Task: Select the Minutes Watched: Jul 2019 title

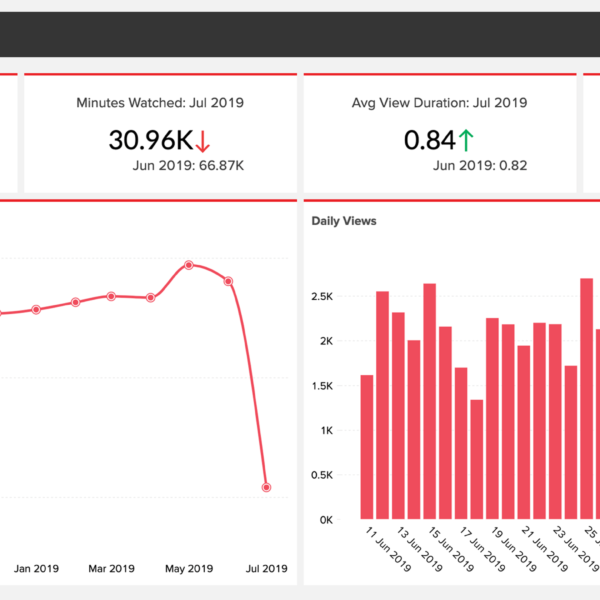Action: coord(160,102)
